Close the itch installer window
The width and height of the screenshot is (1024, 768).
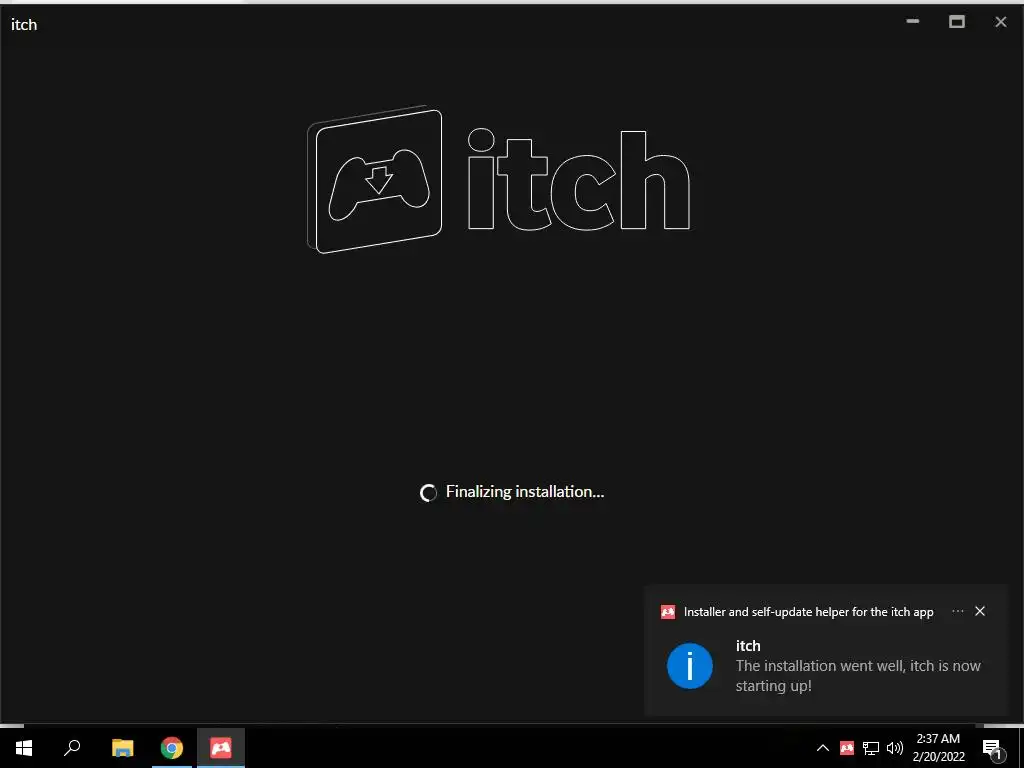click(1000, 22)
